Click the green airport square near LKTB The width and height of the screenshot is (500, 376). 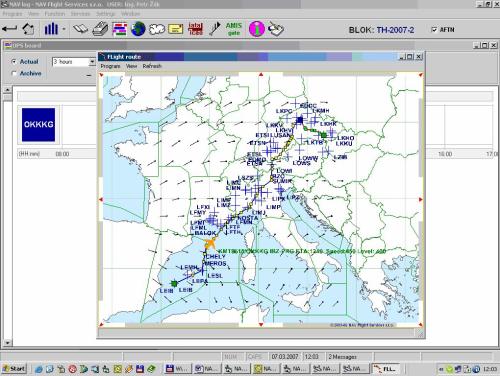(x=323, y=135)
